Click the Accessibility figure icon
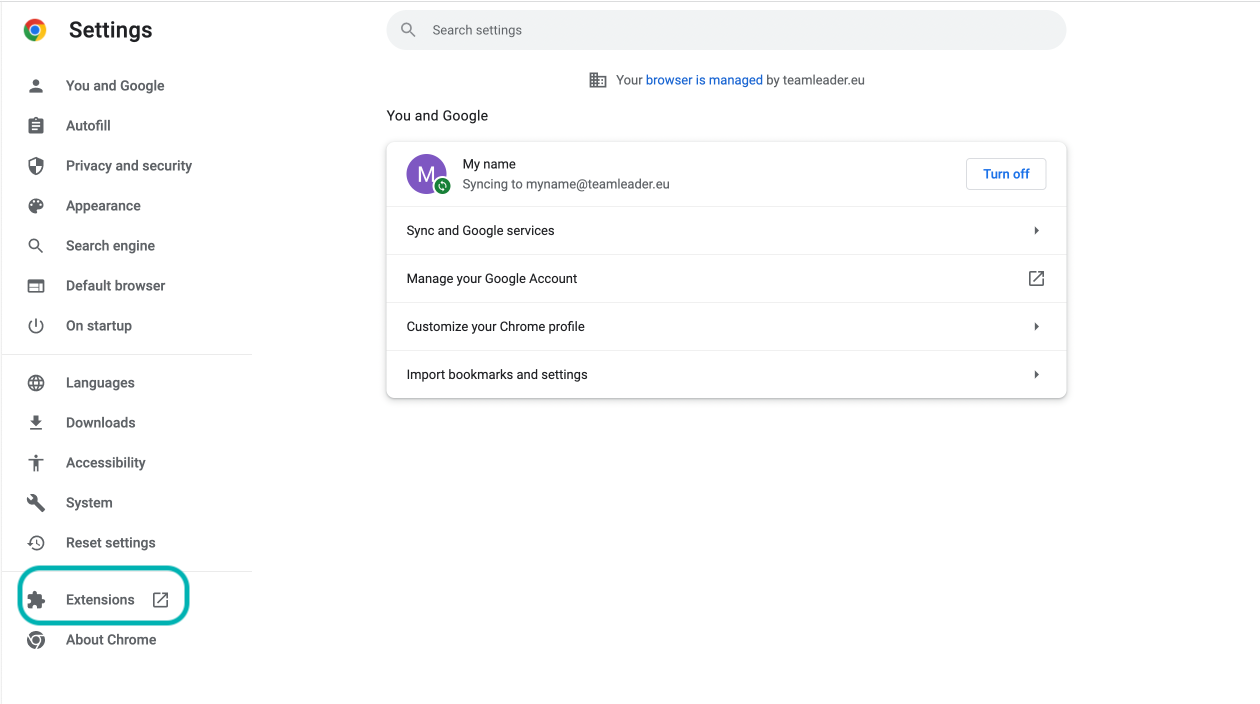This screenshot has height=704, width=1260. (x=36, y=463)
